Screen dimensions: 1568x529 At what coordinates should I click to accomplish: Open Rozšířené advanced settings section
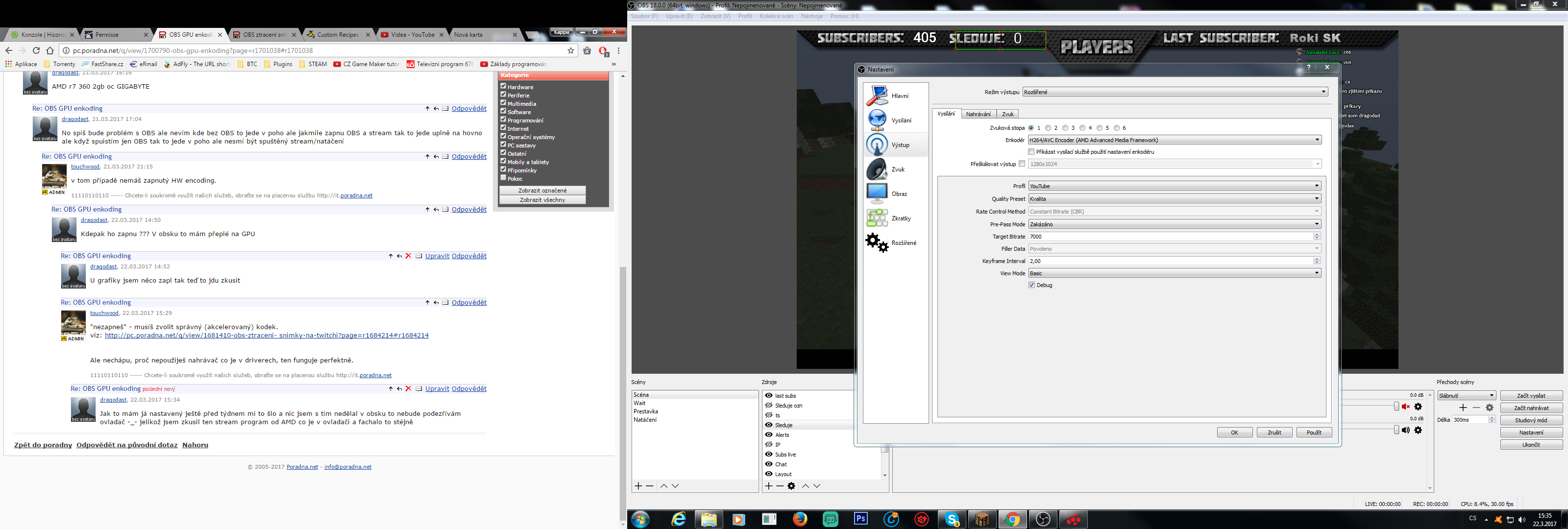(x=895, y=243)
